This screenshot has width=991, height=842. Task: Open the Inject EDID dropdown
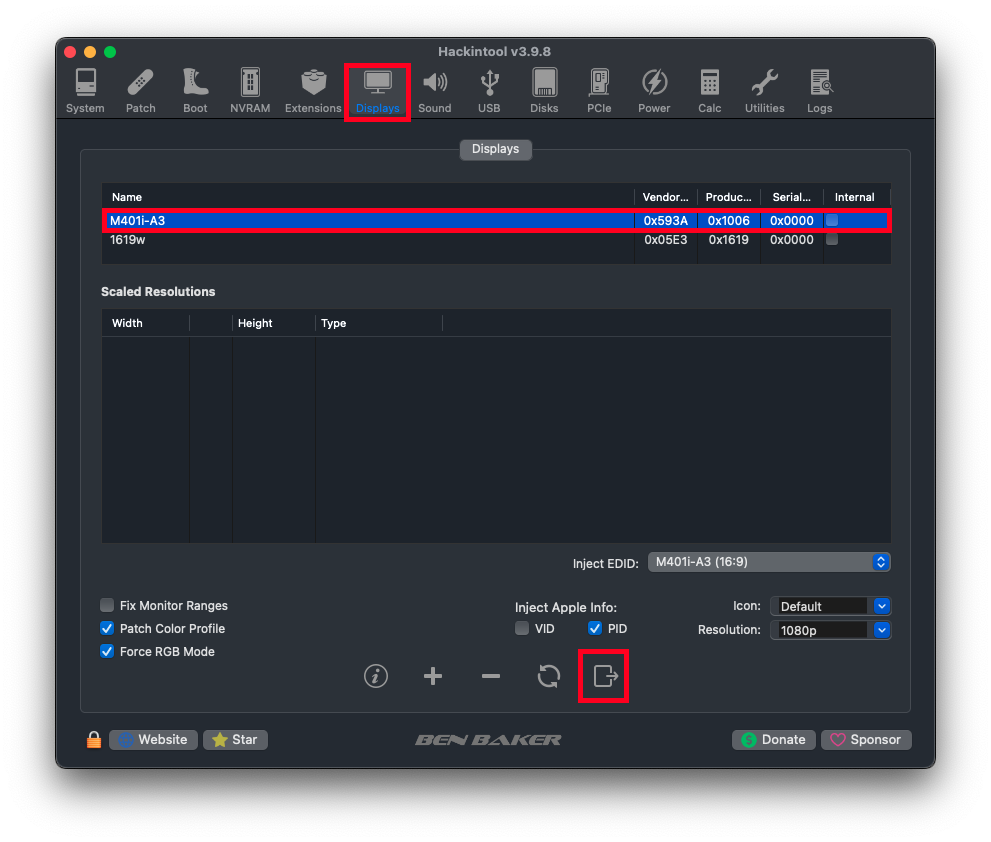(769, 562)
